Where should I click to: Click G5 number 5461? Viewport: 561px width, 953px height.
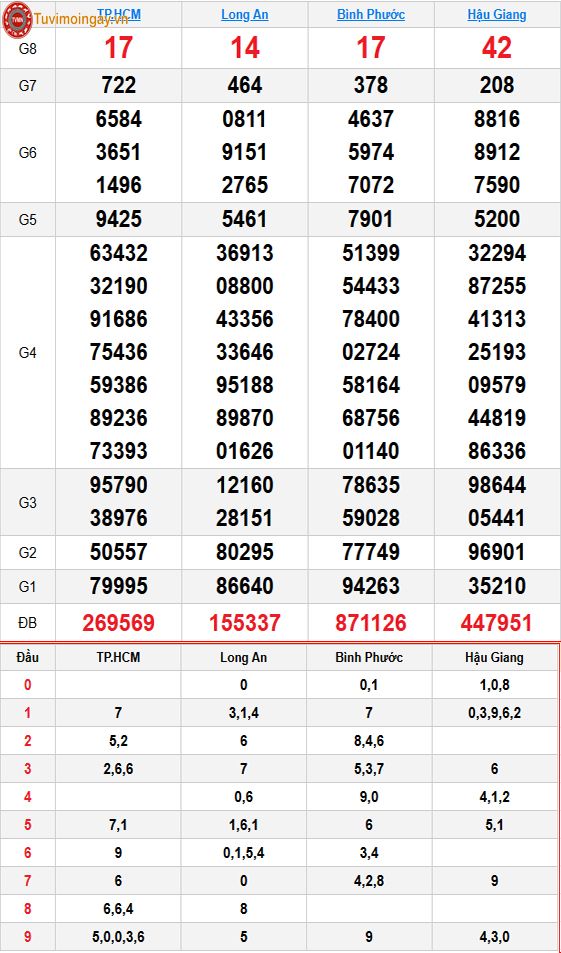click(244, 219)
